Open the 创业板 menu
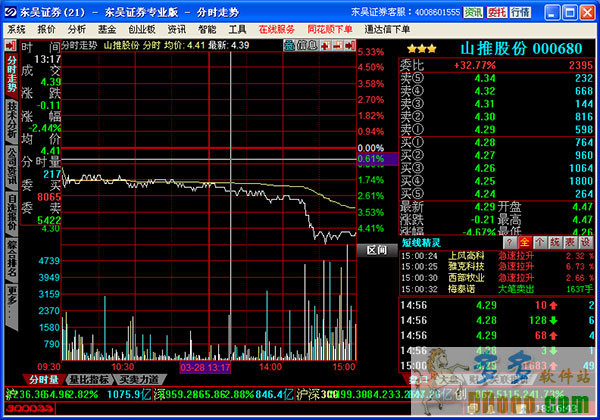The width and height of the screenshot is (600, 420). pos(142,29)
